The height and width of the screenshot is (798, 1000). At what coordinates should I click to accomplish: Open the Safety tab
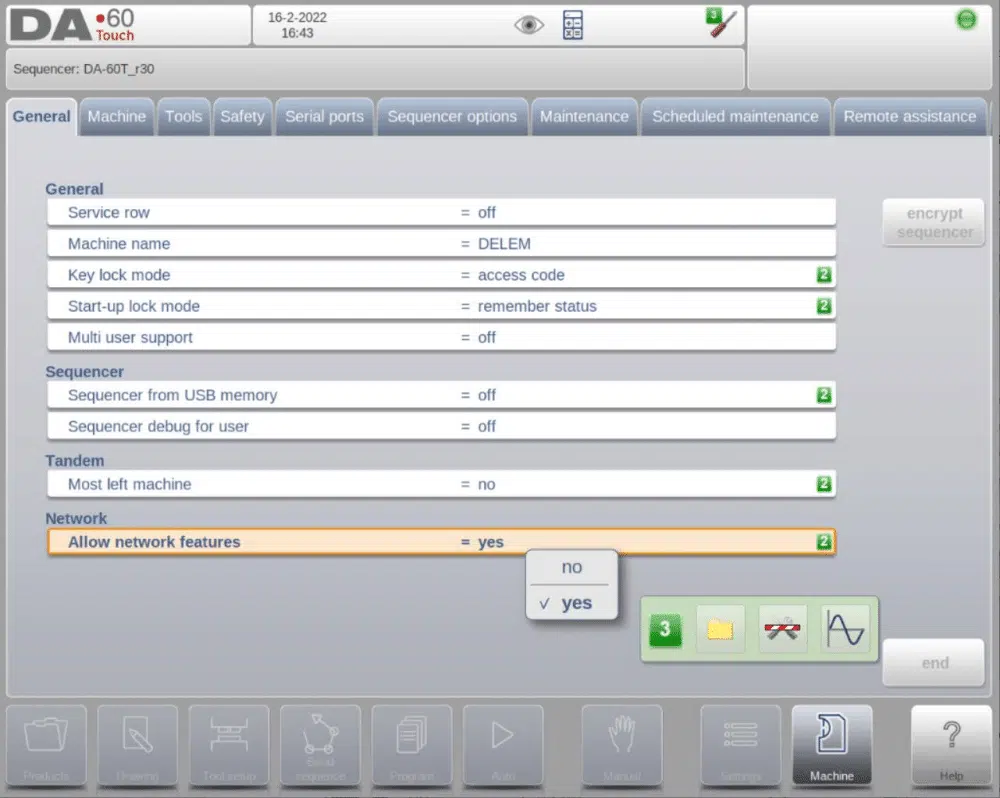click(x=242, y=117)
